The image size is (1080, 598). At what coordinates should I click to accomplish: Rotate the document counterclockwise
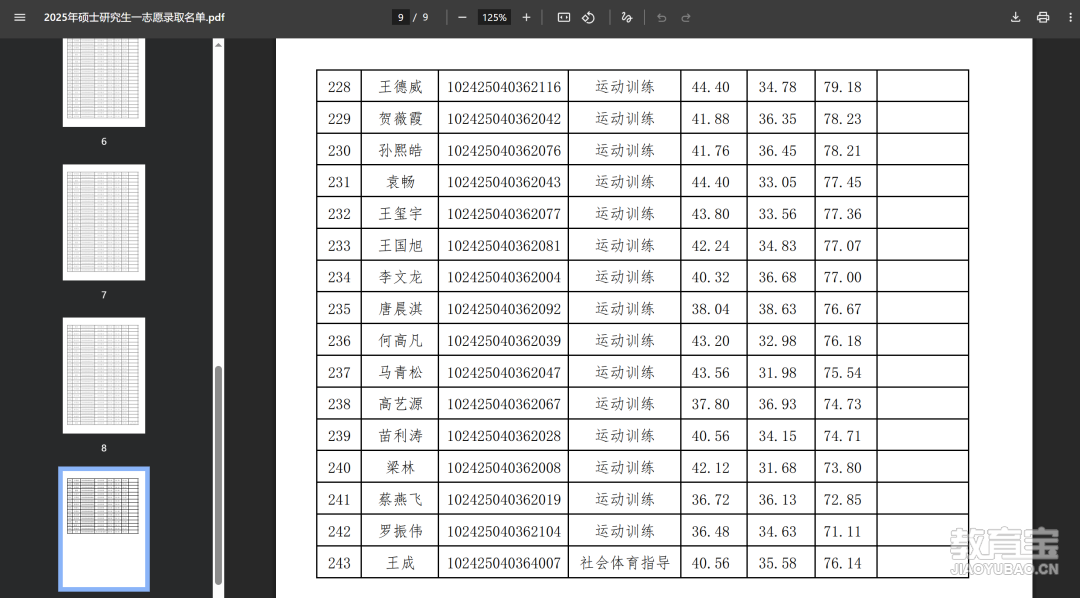pyautogui.click(x=588, y=17)
